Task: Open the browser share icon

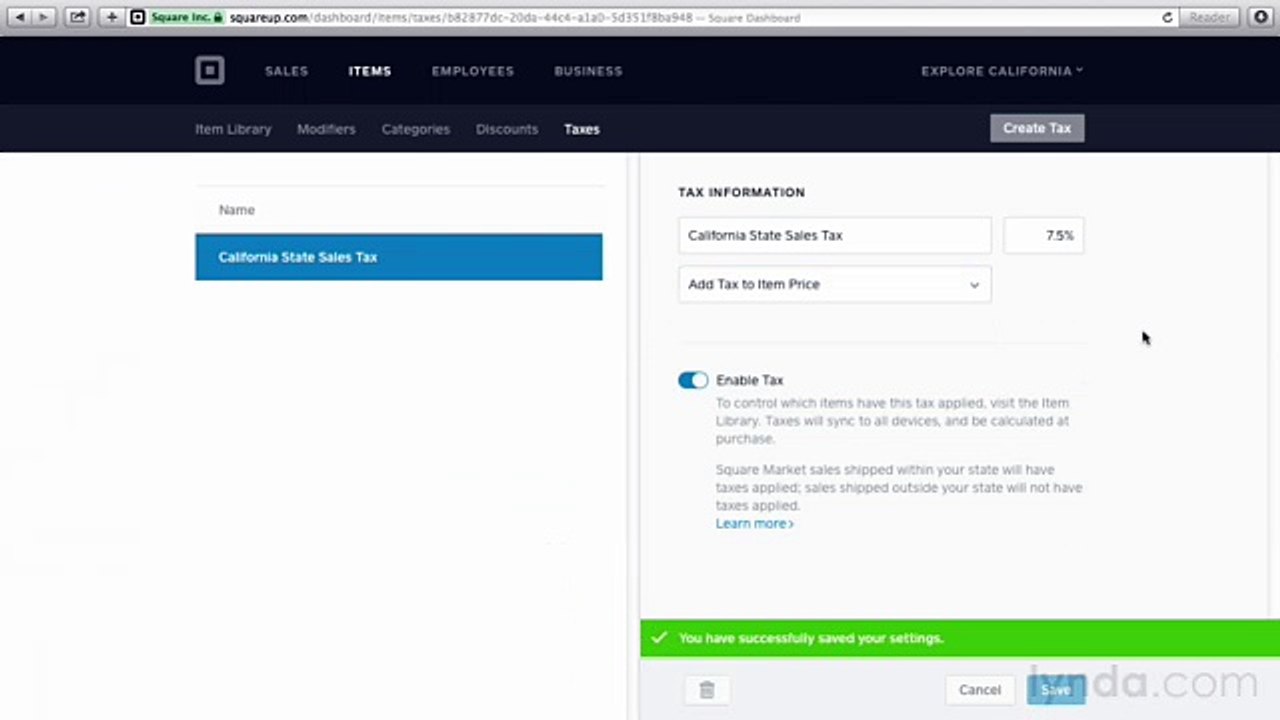Action: pyautogui.click(x=77, y=17)
